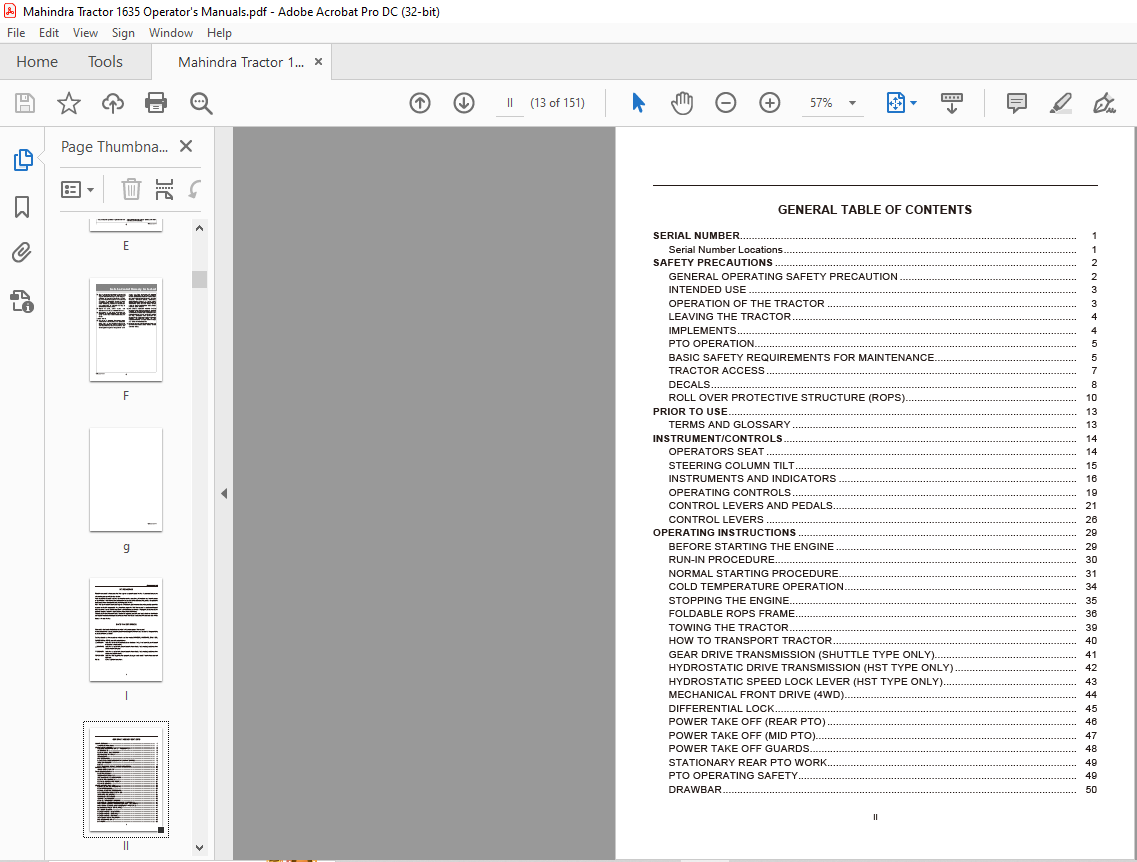Image resolution: width=1137 pixels, height=862 pixels.
Task: Open Page Thumbnails panel icon
Action: [x=22, y=159]
